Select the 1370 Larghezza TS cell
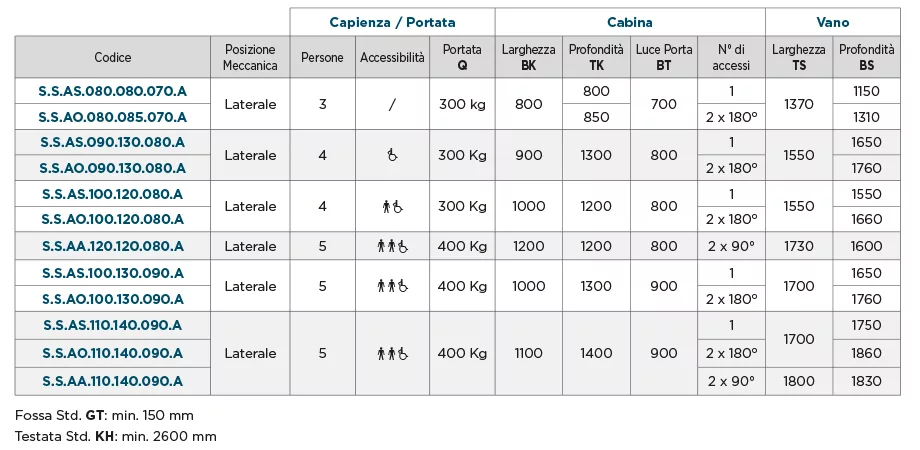 coord(799,104)
